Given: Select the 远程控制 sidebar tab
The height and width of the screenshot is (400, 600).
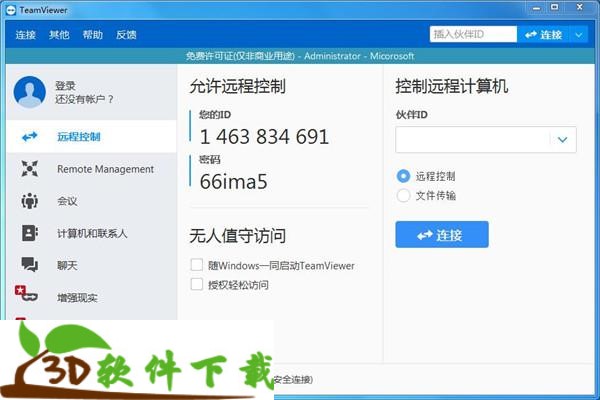Looking at the screenshot, I should coord(91,137).
